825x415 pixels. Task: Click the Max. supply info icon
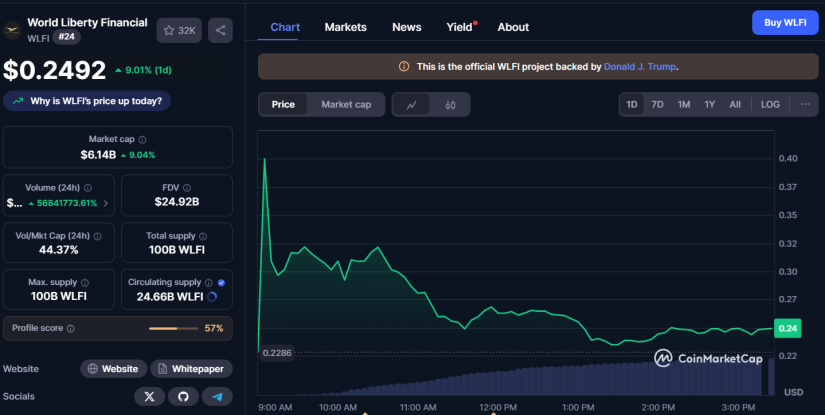pos(85,283)
